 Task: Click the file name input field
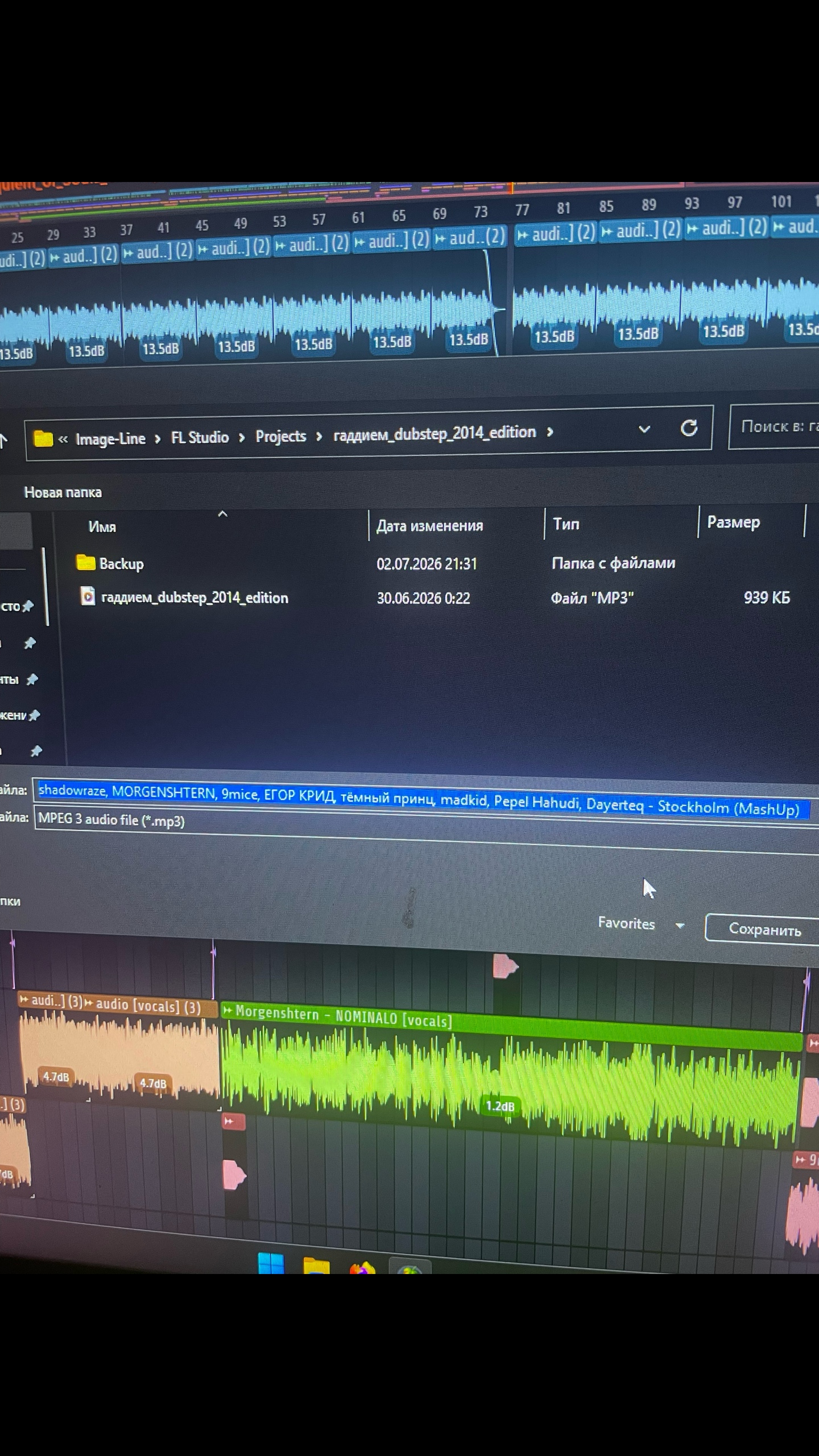coord(425,799)
